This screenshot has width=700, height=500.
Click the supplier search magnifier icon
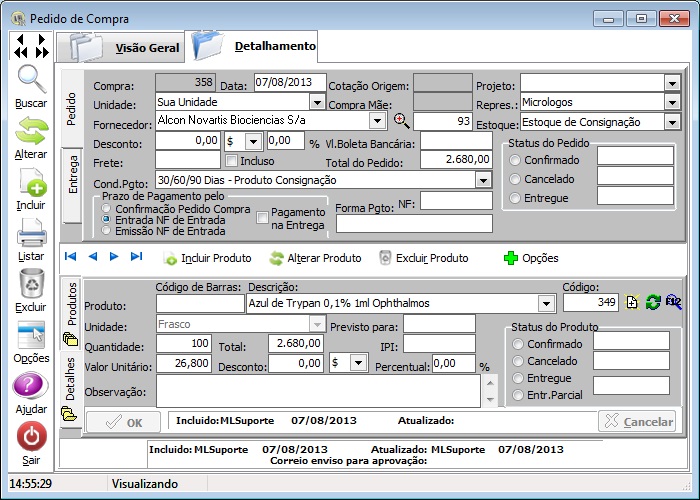[x=402, y=121]
